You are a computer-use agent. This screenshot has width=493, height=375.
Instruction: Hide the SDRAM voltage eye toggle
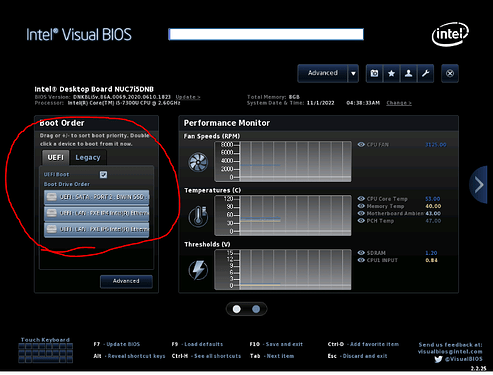(361, 253)
